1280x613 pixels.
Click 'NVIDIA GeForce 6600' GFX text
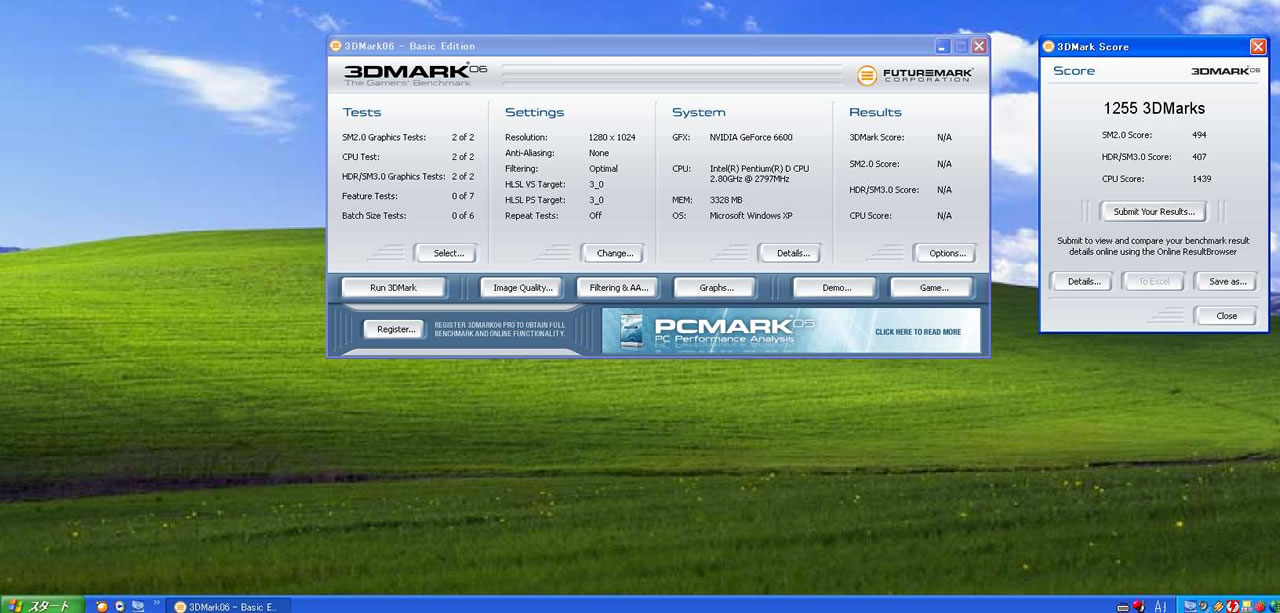[751, 137]
